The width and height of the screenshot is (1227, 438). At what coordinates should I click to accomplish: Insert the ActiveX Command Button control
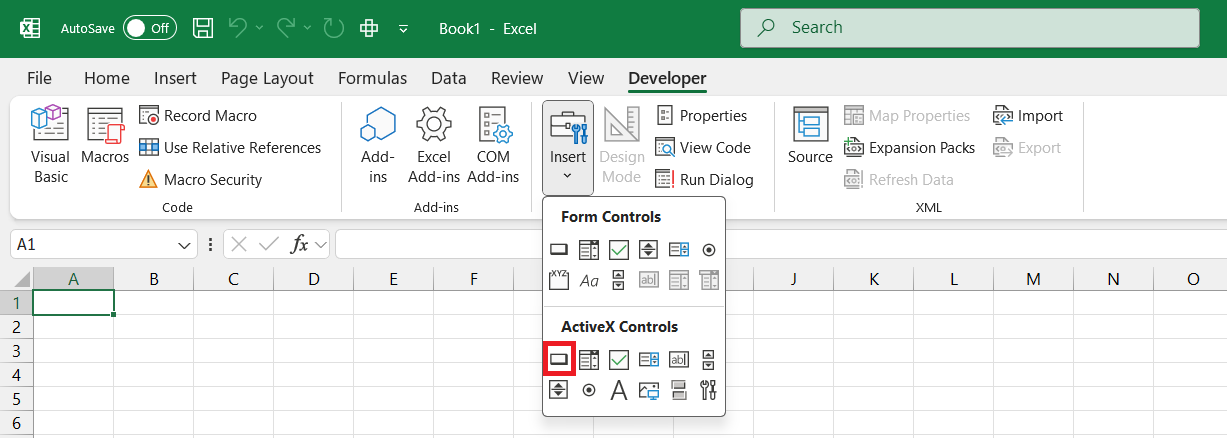coord(559,359)
